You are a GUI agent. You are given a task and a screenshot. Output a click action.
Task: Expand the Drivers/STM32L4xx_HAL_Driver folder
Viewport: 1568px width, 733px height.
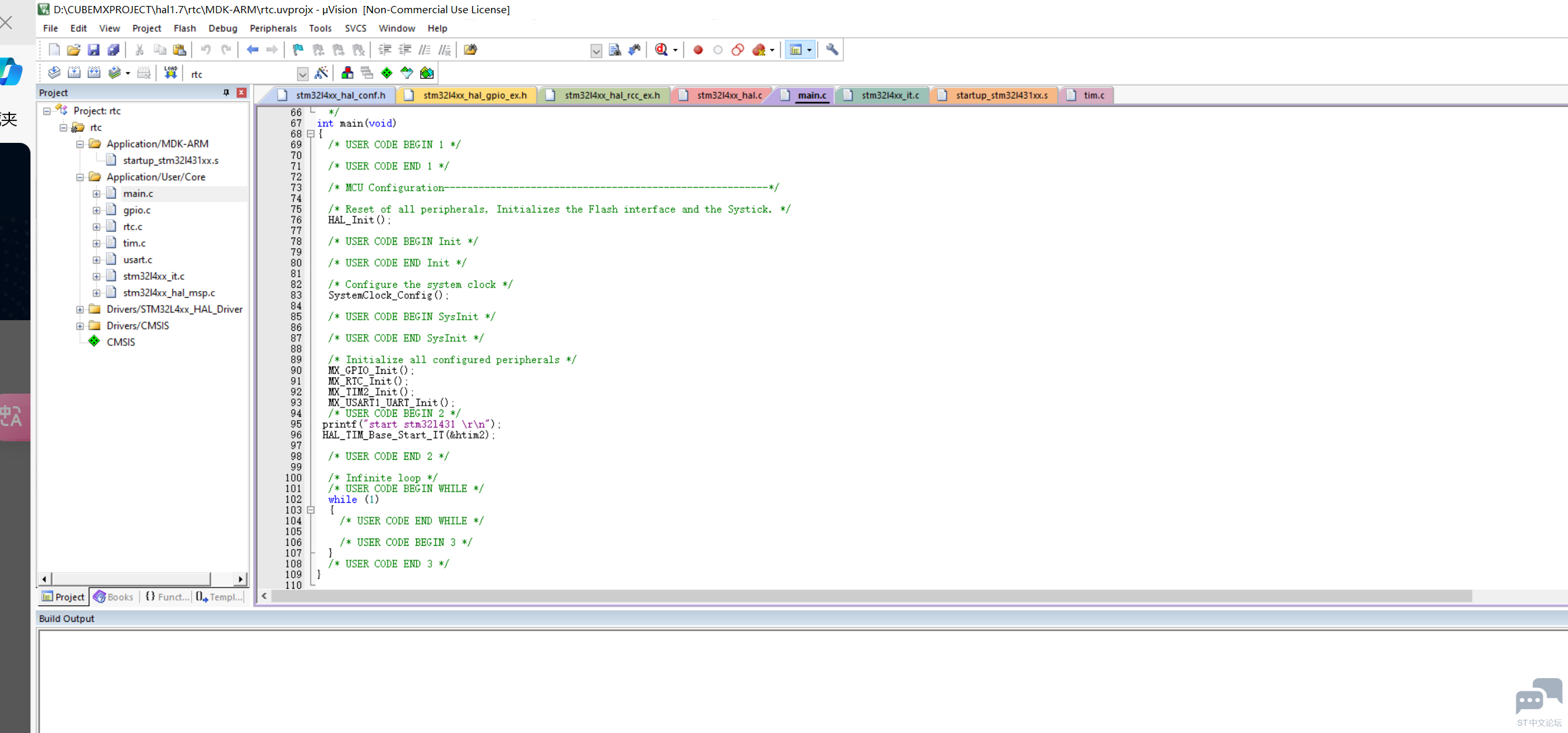click(x=80, y=310)
